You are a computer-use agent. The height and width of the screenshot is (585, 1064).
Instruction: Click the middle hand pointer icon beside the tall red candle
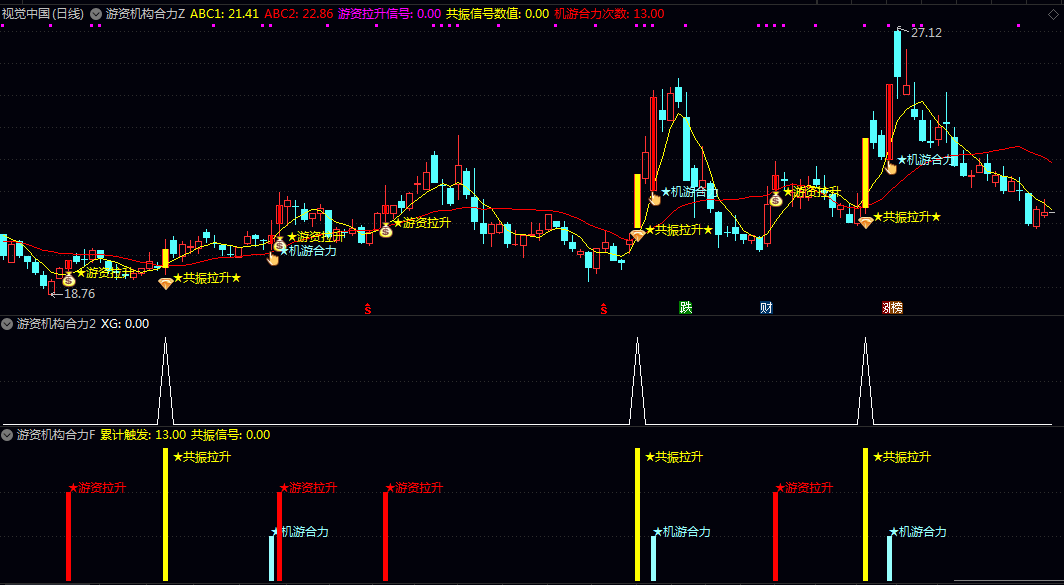654,198
